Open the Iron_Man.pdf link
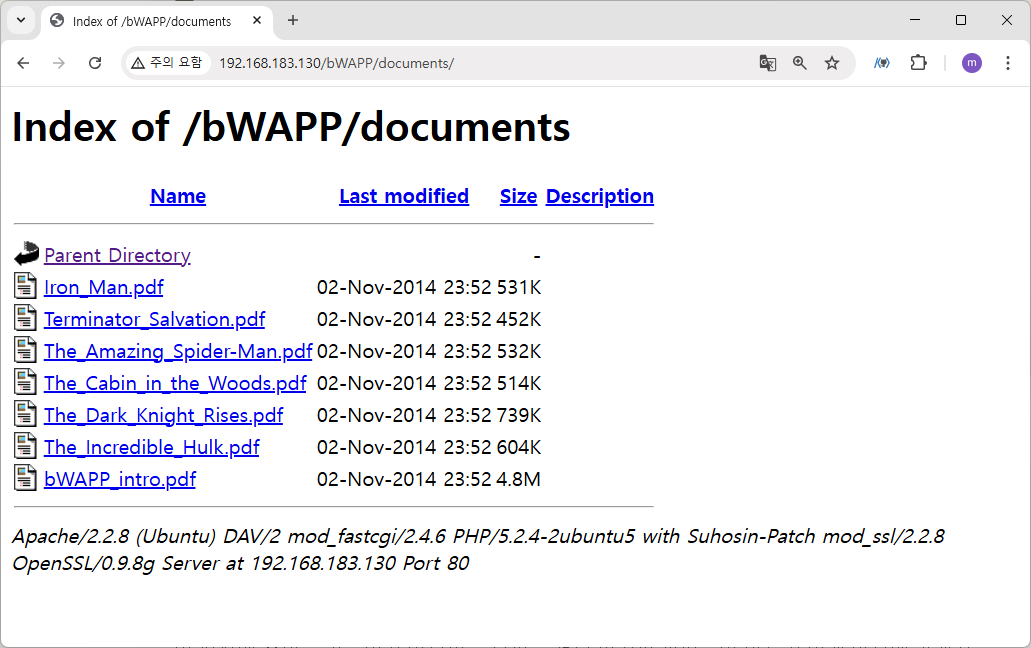1031x648 pixels. 103,287
